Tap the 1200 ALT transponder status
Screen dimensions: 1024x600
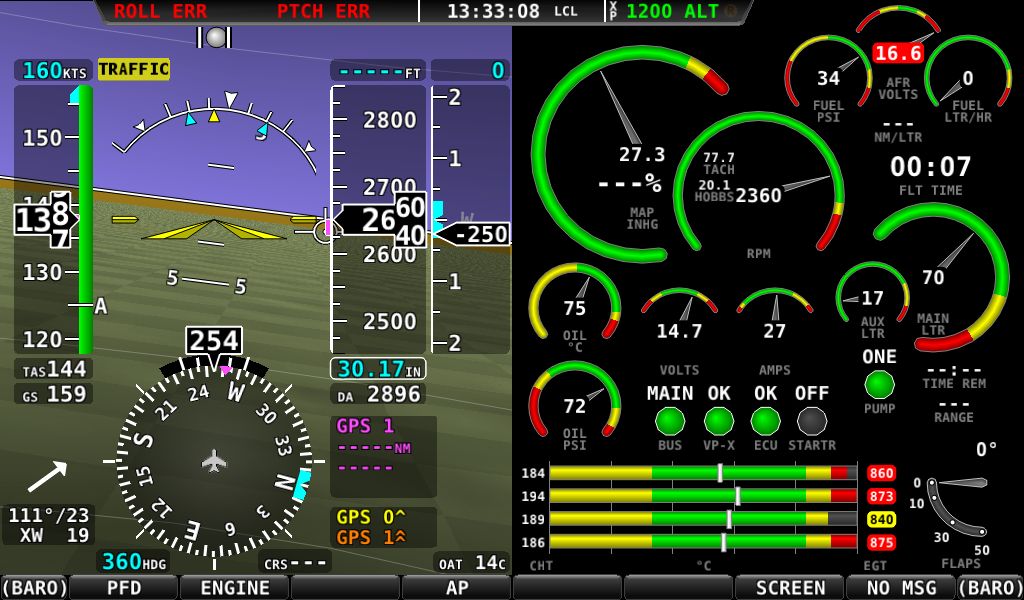coord(673,11)
